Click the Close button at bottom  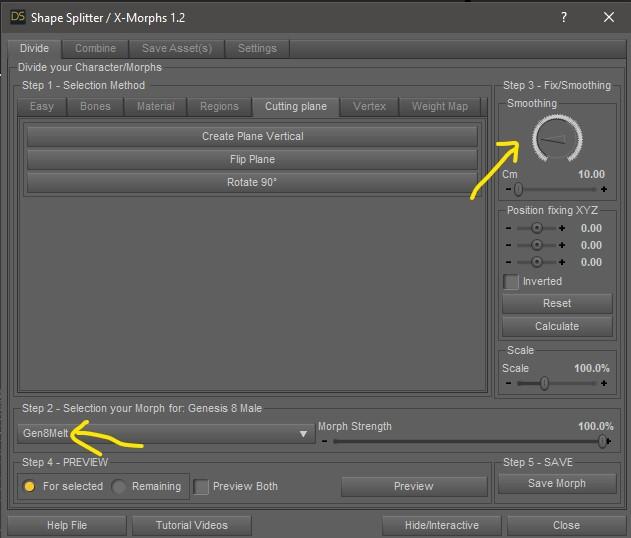566,526
